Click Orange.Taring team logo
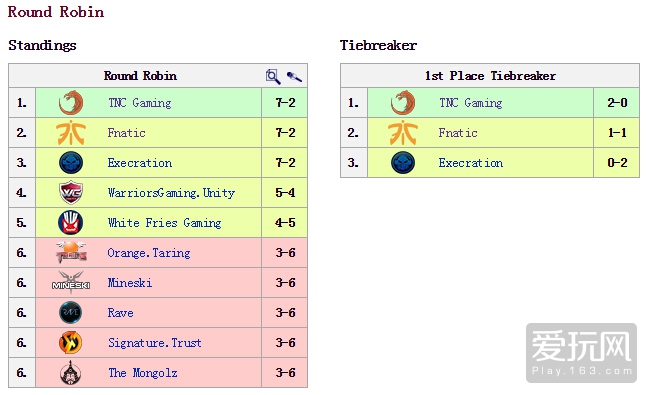 click(71, 253)
